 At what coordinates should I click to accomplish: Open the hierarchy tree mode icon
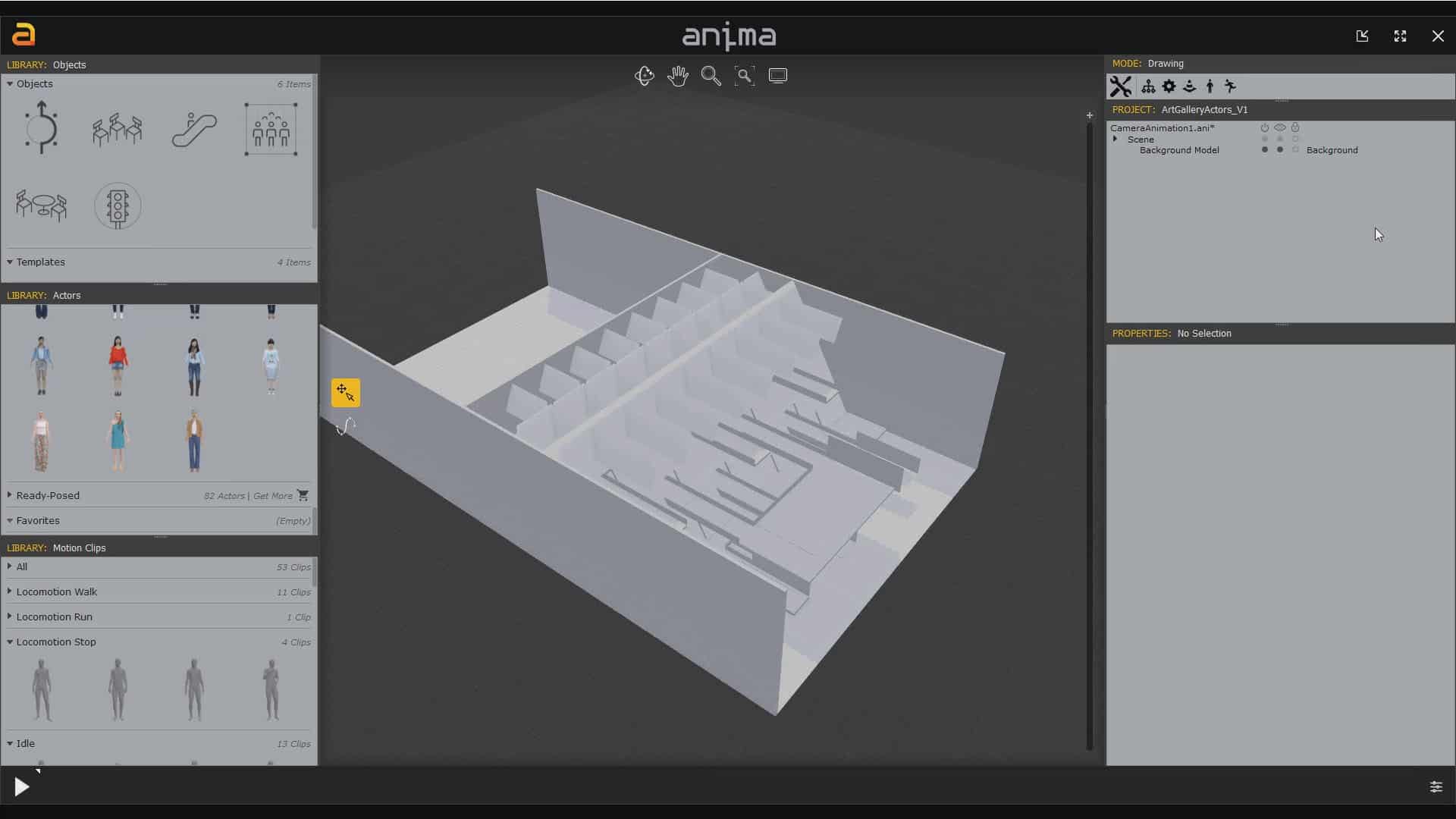1148,86
